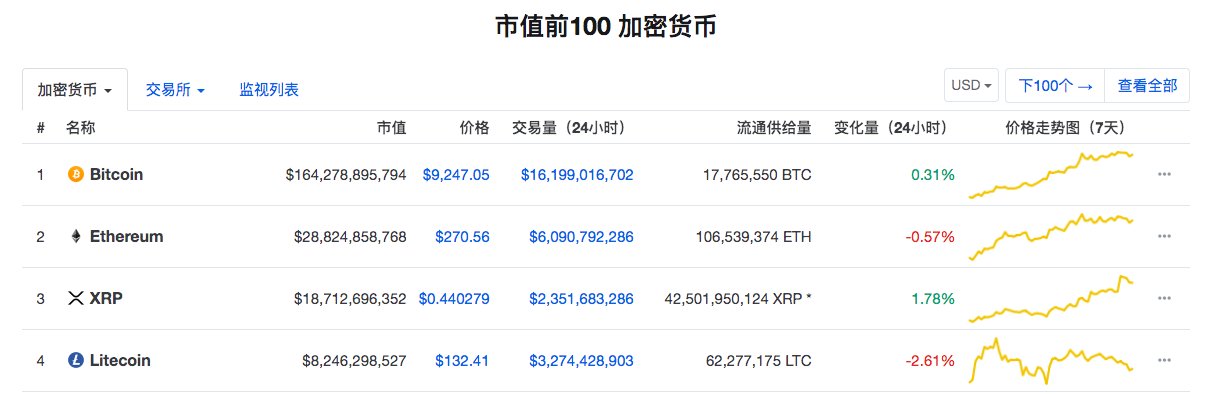The height and width of the screenshot is (394, 1213).
Task: Open the more-options dots for Litecoin row
Action: 1164,361
